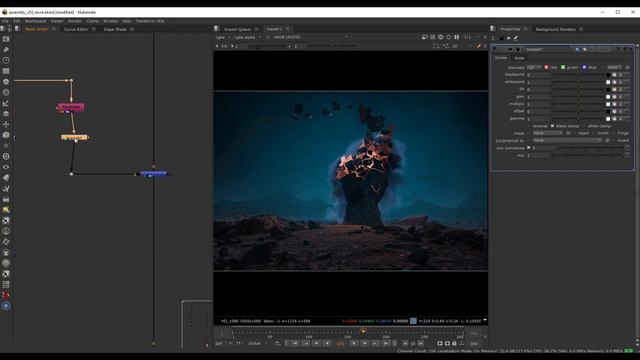Open the mask channel dropdown
This screenshot has height=360, width=640.
pos(547,133)
